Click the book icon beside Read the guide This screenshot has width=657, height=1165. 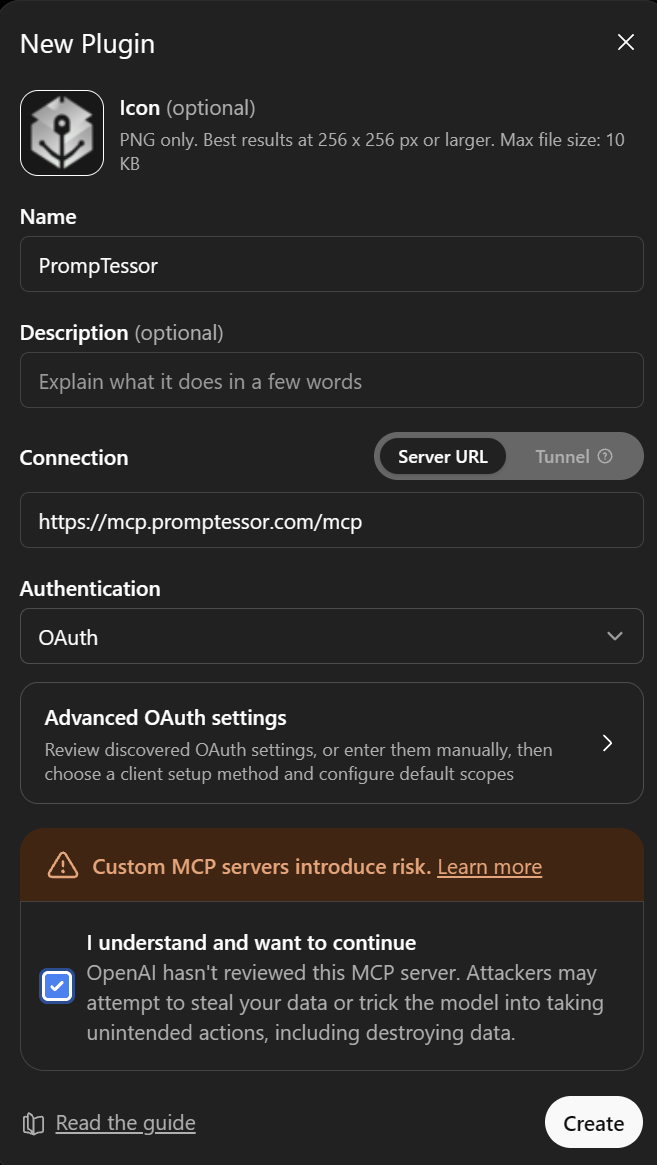[x=33, y=1123]
